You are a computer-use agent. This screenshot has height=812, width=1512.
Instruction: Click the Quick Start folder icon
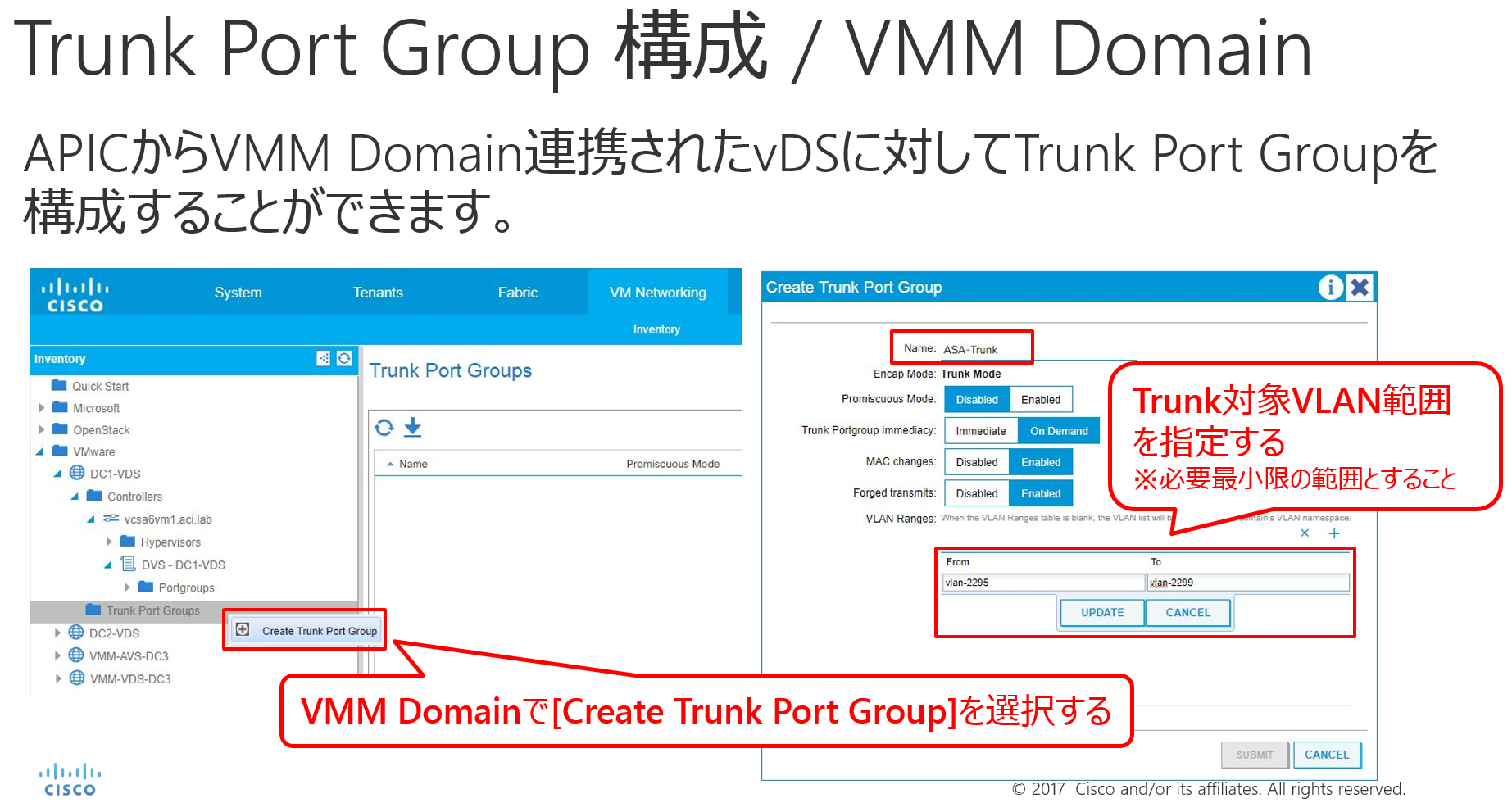point(59,385)
